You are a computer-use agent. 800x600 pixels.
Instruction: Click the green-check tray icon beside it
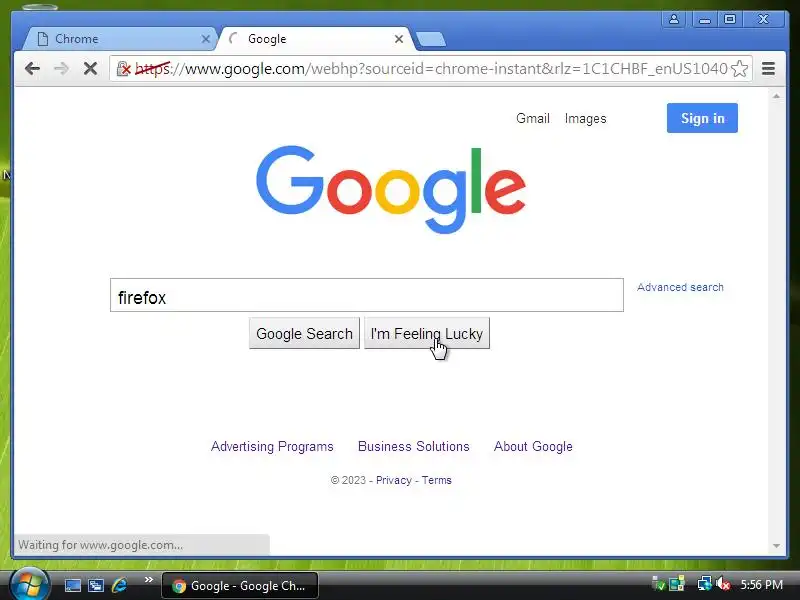(659, 584)
